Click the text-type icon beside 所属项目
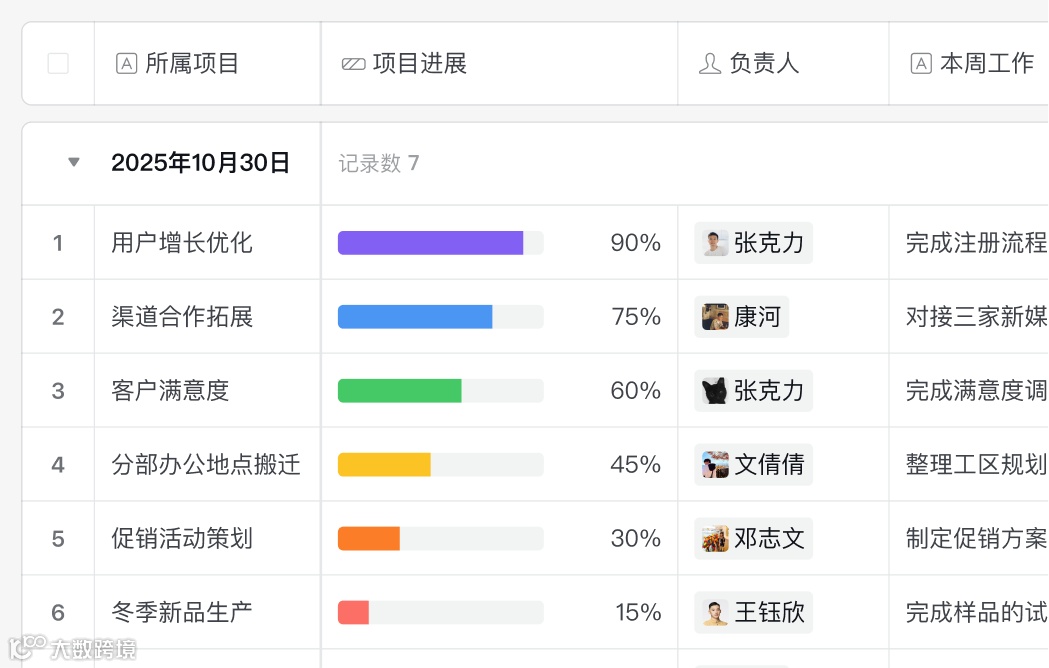The width and height of the screenshot is (1049, 668). 126,64
